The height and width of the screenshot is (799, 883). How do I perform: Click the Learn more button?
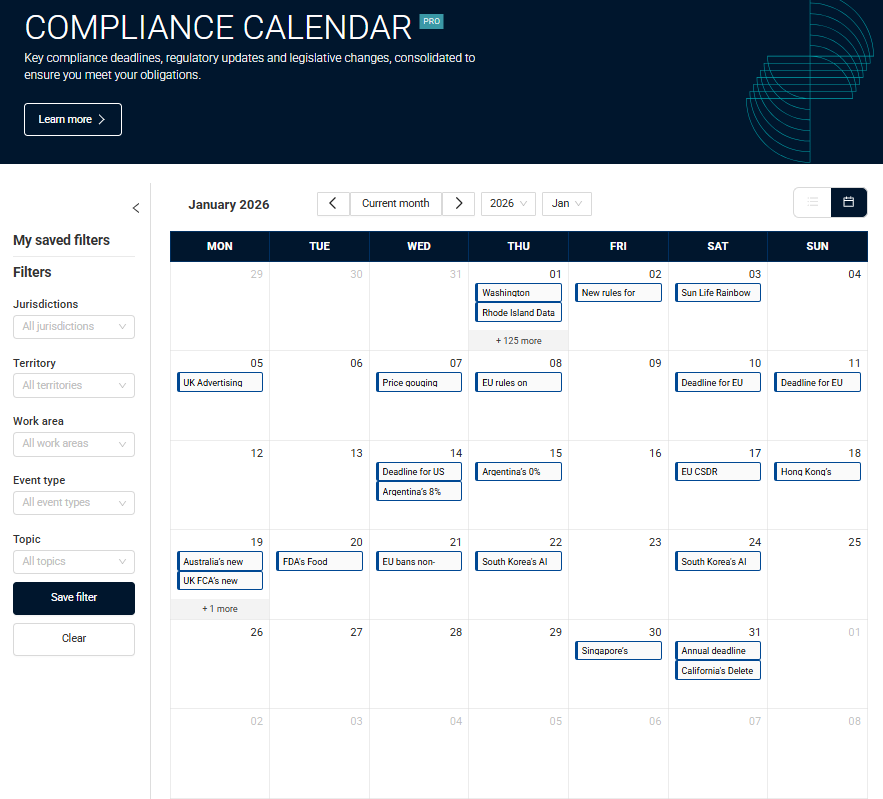point(73,119)
